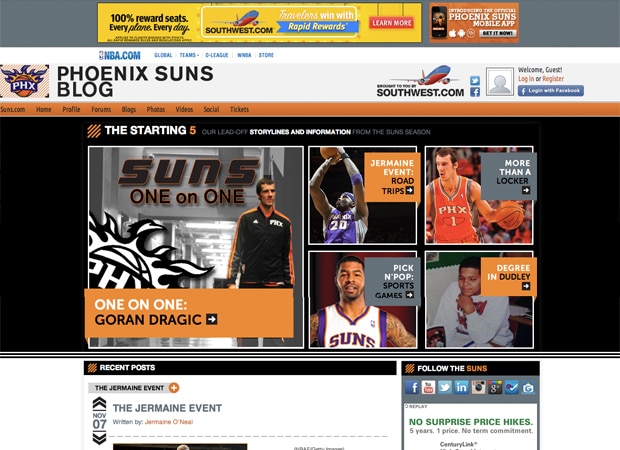Image resolution: width=620 pixels, height=450 pixels.
Task: Select Forums in the nav bar
Action: click(101, 110)
